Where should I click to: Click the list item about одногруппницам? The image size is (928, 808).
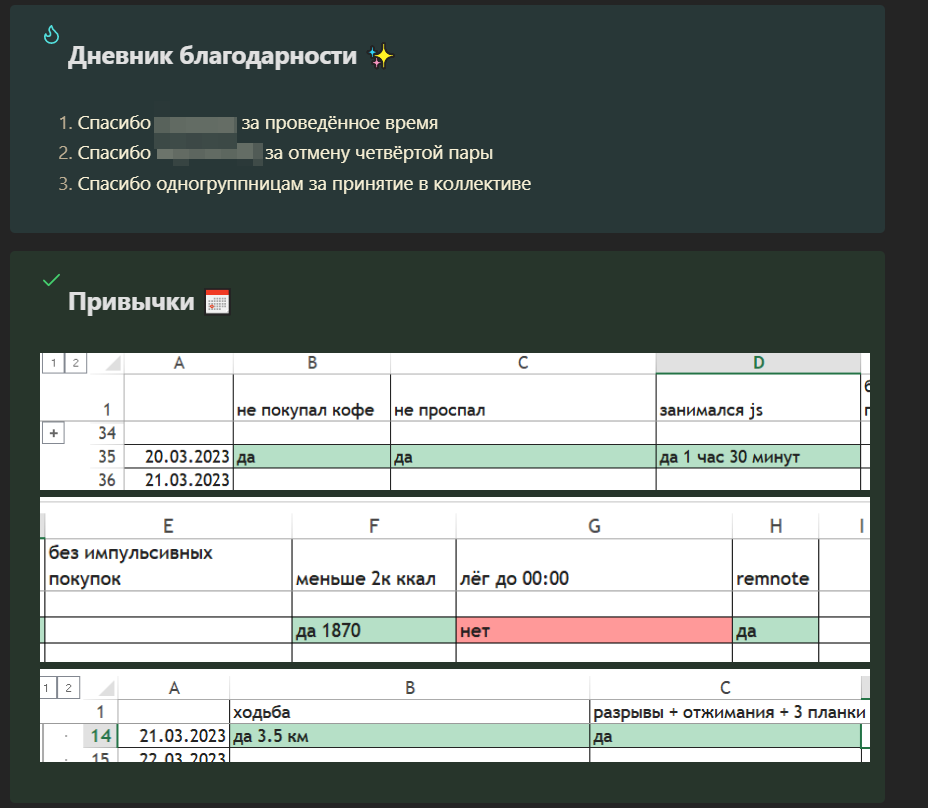pyautogui.click(x=304, y=184)
